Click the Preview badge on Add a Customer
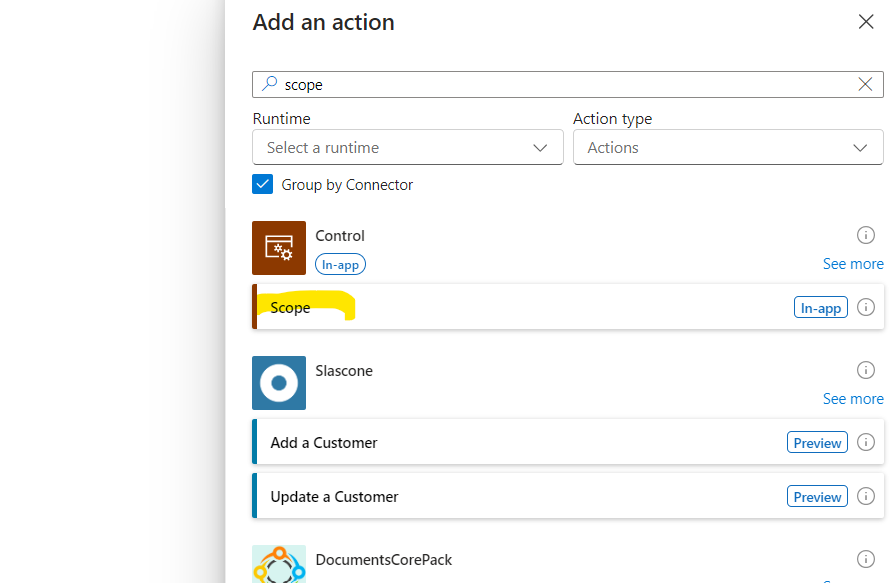 (817, 442)
